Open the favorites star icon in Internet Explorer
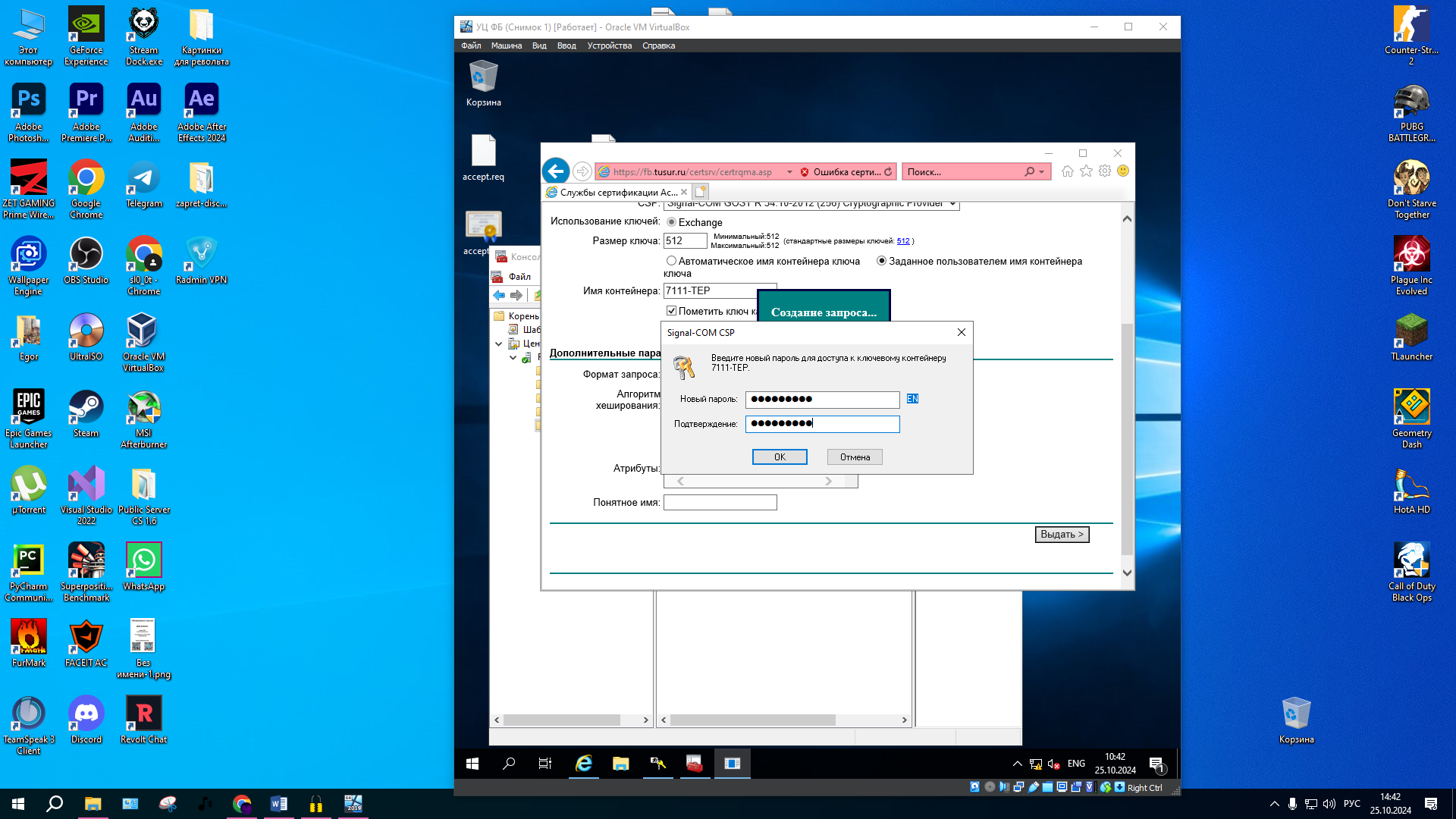Viewport: 1456px width, 819px height. (x=1086, y=171)
